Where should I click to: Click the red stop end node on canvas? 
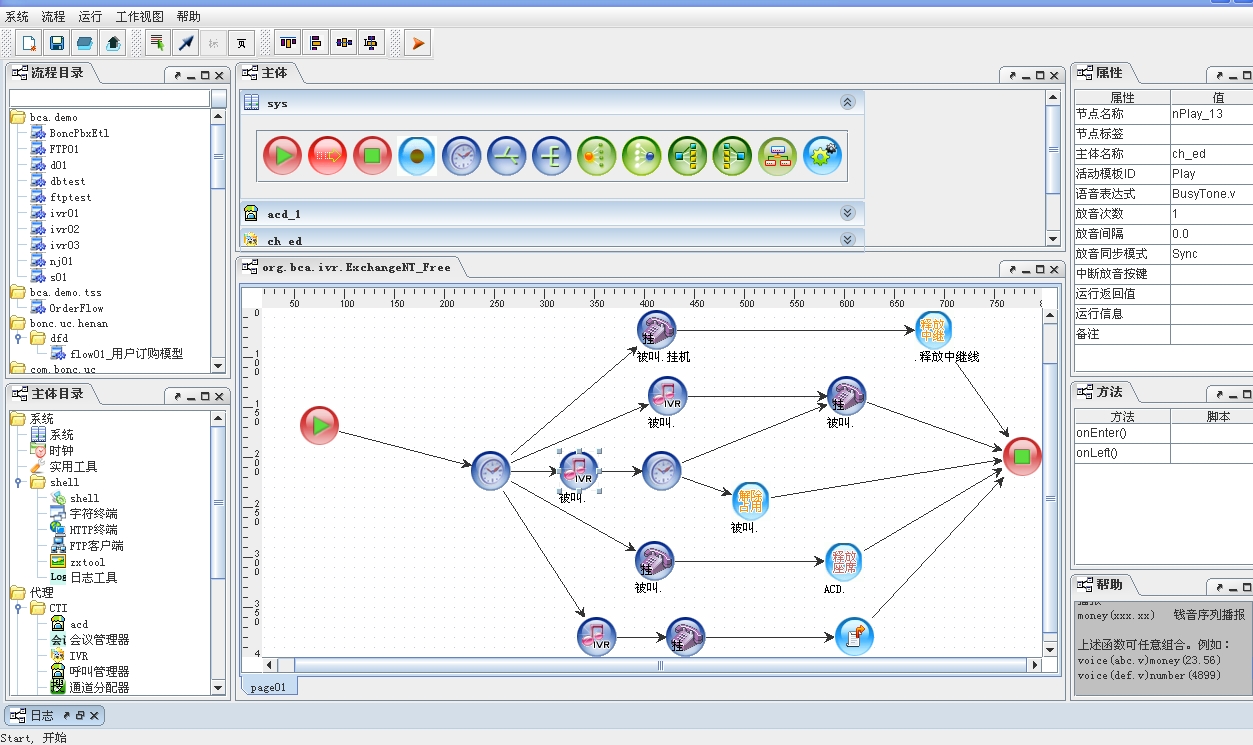point(1022,457)
